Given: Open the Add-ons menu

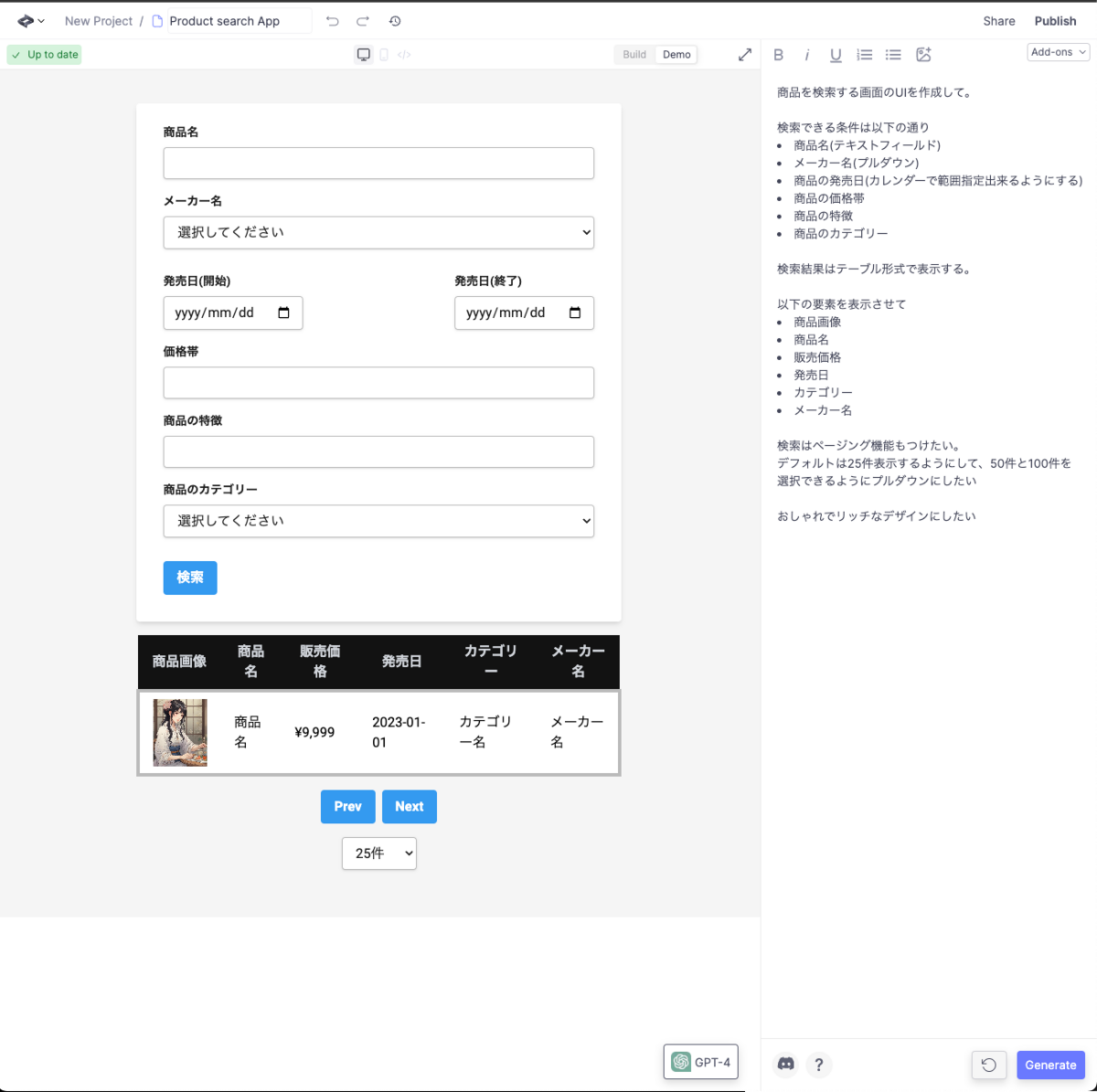Looking at the screenshot, I should click(1059, 52).
